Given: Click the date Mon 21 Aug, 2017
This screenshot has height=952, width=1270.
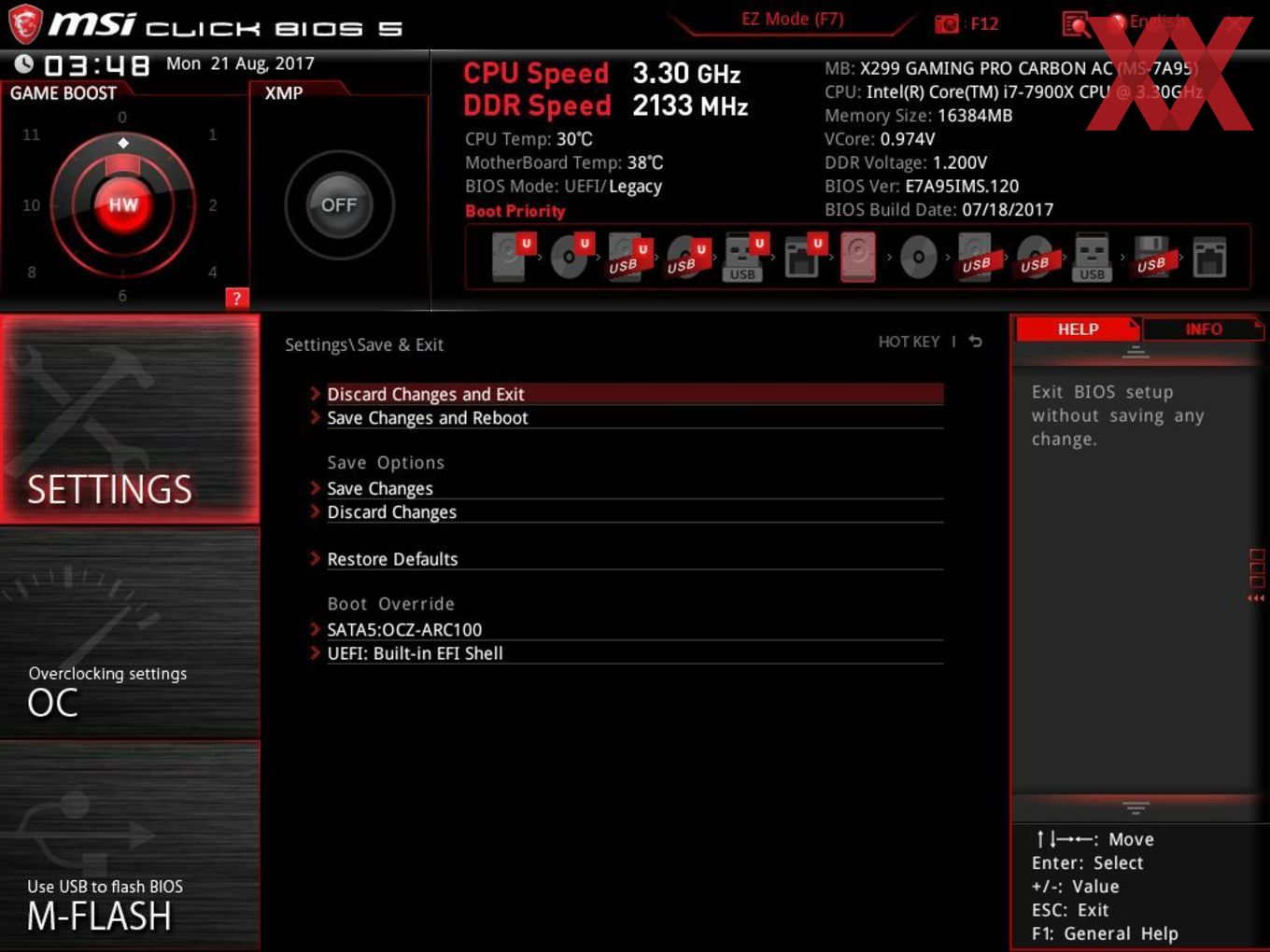Looking at the screenshot, I should tap(240, 63).
